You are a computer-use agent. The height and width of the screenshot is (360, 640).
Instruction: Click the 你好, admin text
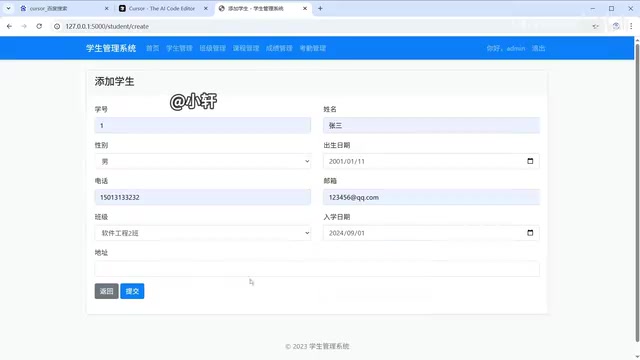pos(506,48)
